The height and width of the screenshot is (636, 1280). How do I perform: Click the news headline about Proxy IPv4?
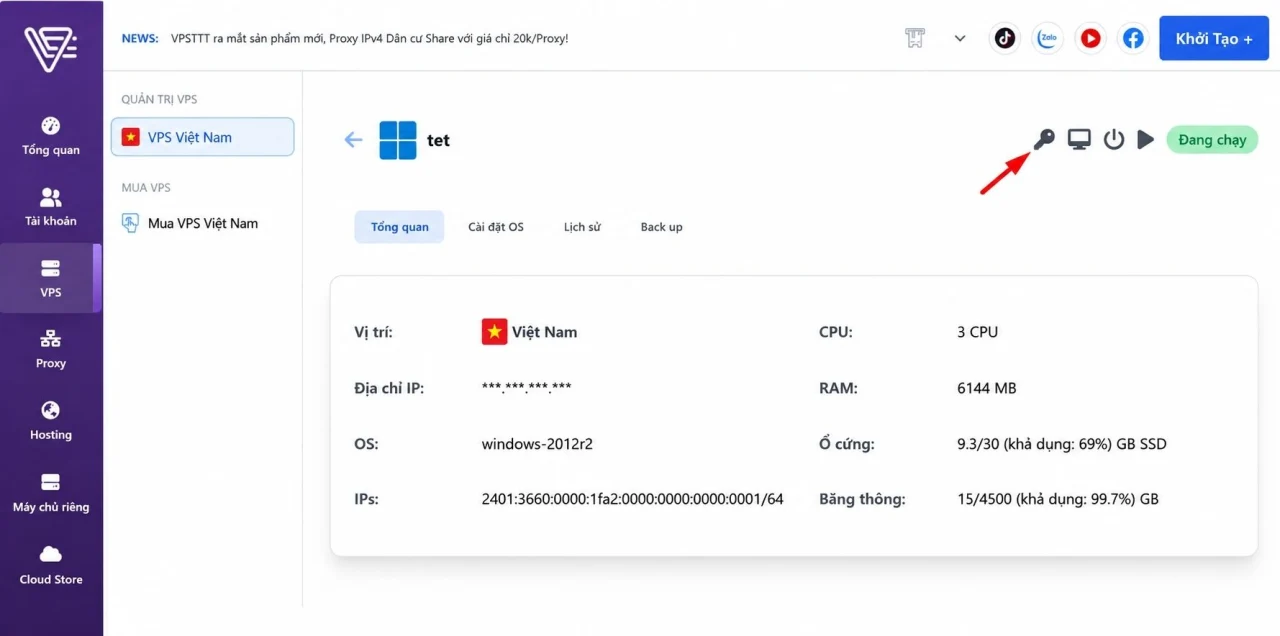369,38
